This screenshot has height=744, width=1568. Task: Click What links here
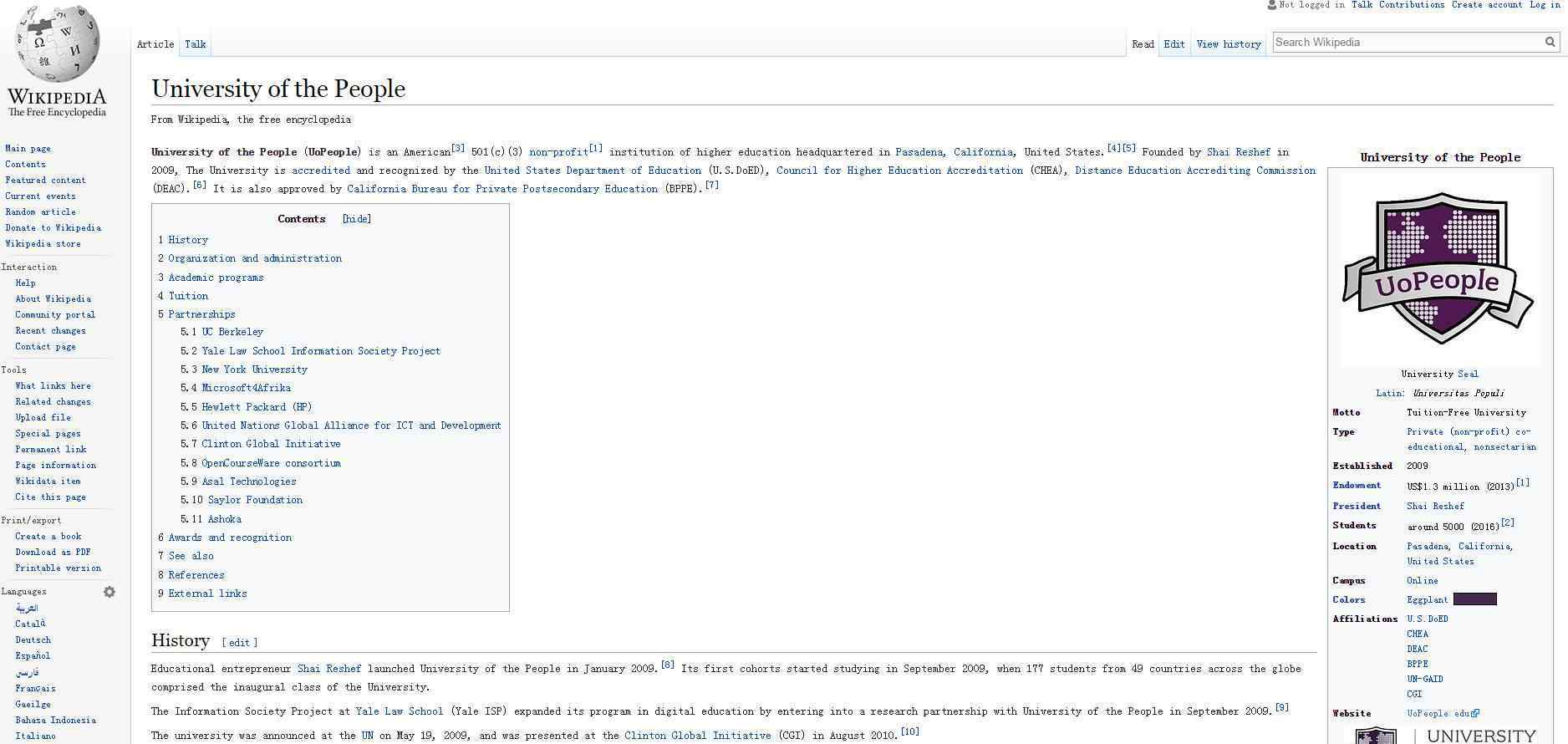pyautogui.click(x=53, y=386)
